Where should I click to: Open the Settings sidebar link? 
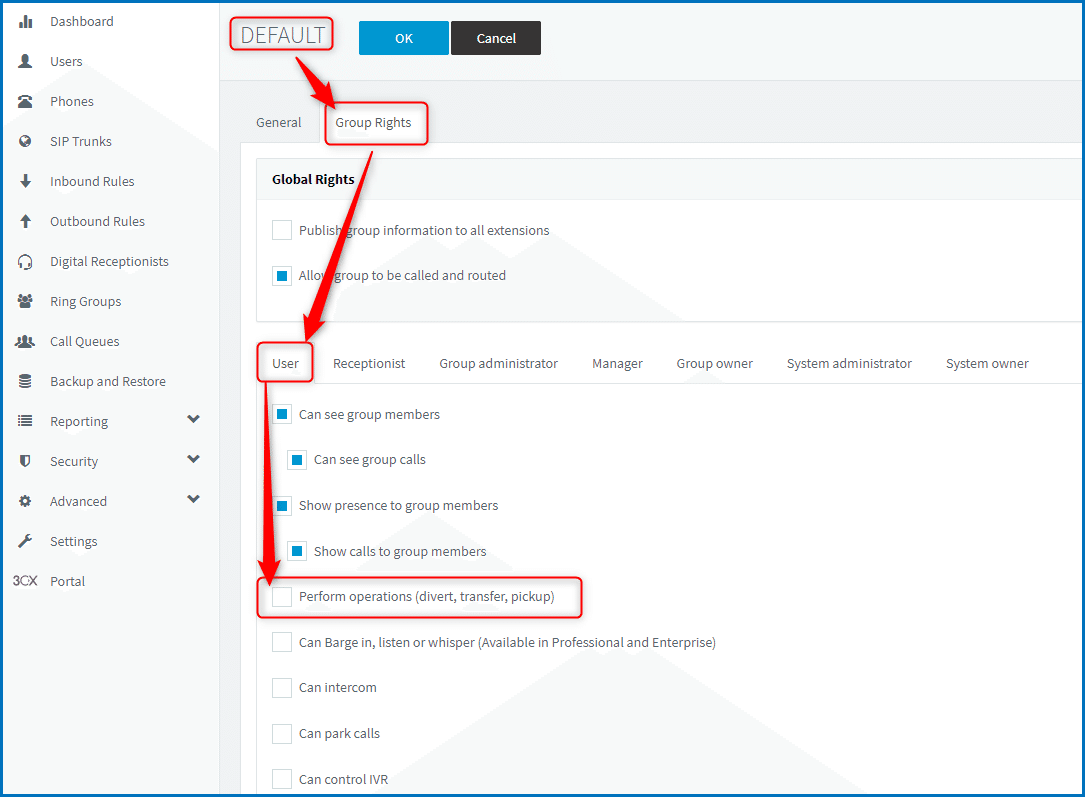tap(73, 541)
